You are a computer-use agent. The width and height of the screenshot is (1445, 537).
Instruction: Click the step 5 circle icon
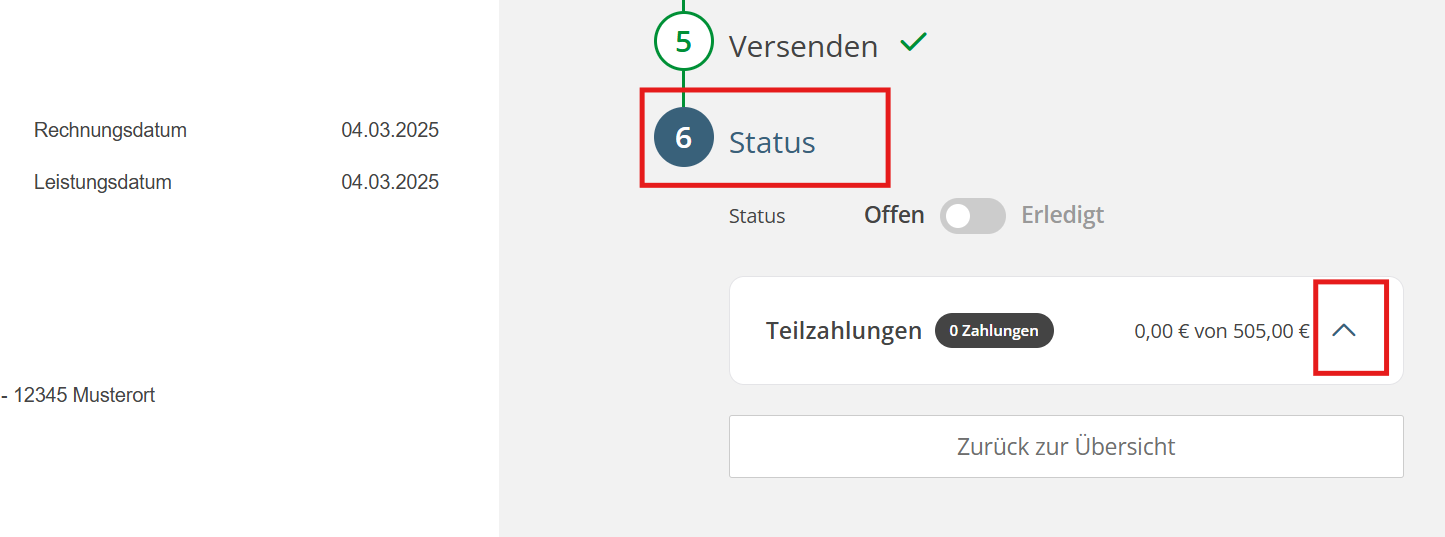[x=683, y=42]
